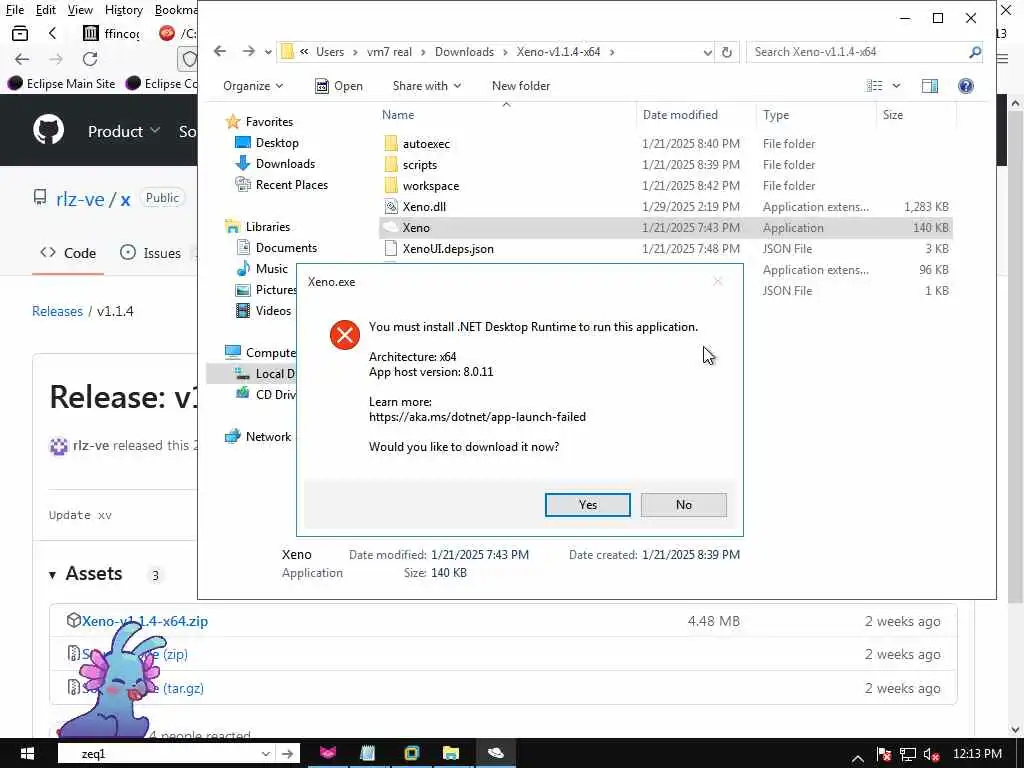Open GitHub Product menu
Viewport: 1024px width, 768px height.
coord(123,131)
